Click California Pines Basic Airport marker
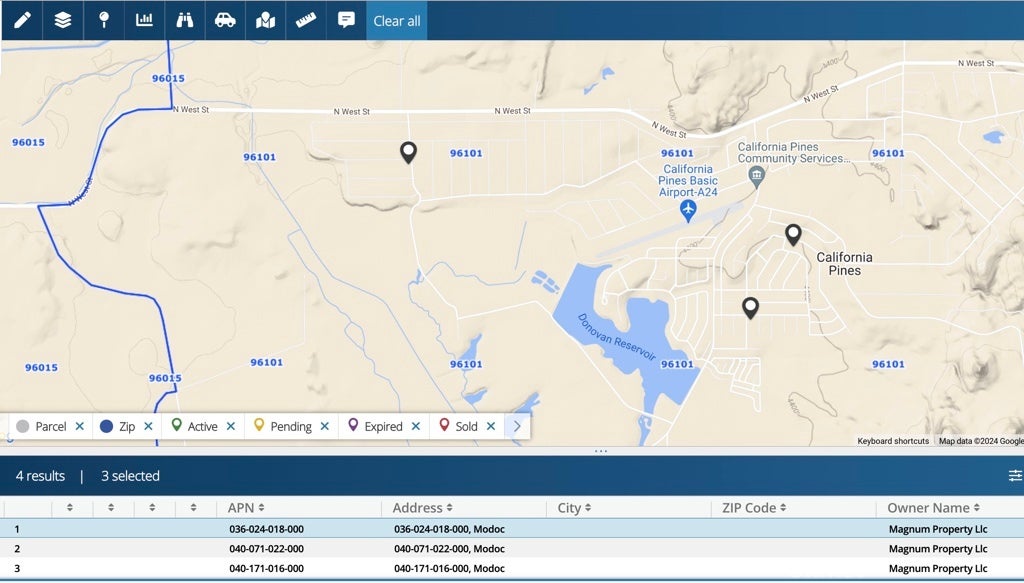The height and width of the screenshot is (583, 1024). click(x=688, y=210)
